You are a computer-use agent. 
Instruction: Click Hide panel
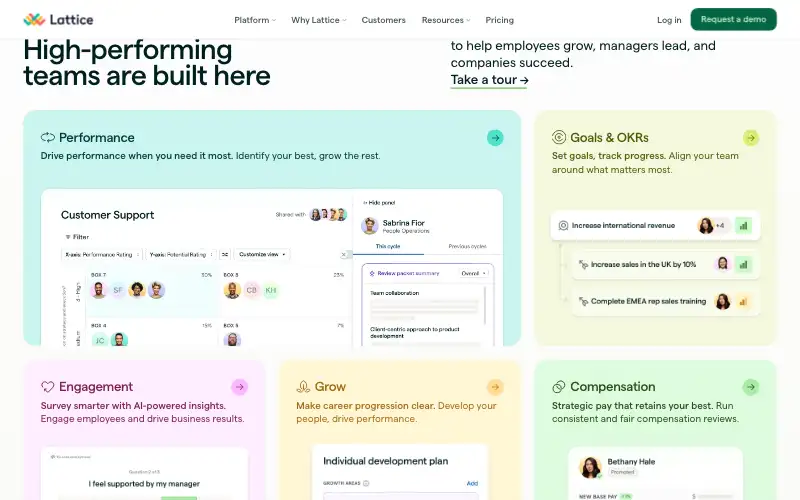[x=379, y=203]
